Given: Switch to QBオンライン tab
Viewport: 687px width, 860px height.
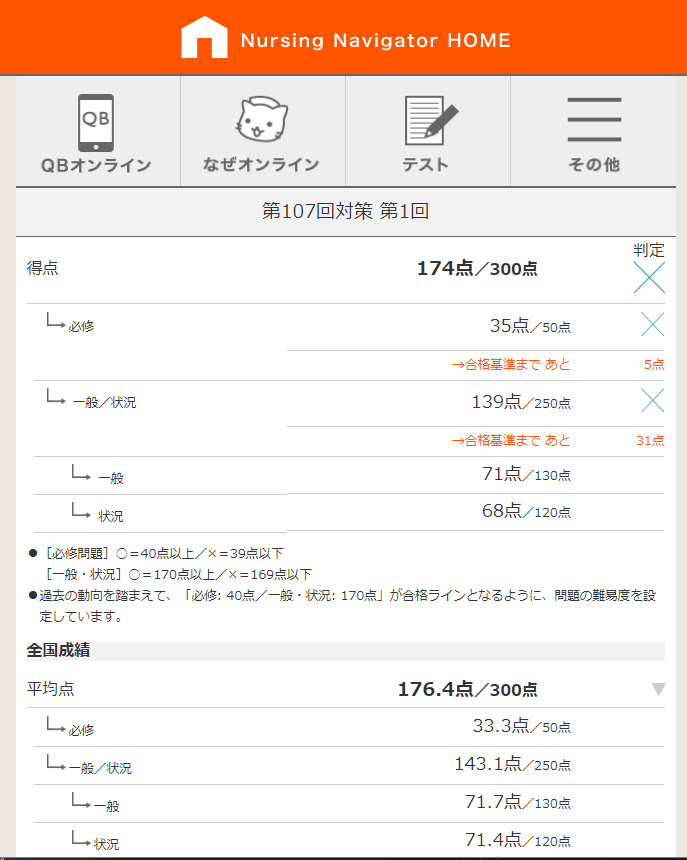Looking at the screenshot, I should [x=96, y=165].
